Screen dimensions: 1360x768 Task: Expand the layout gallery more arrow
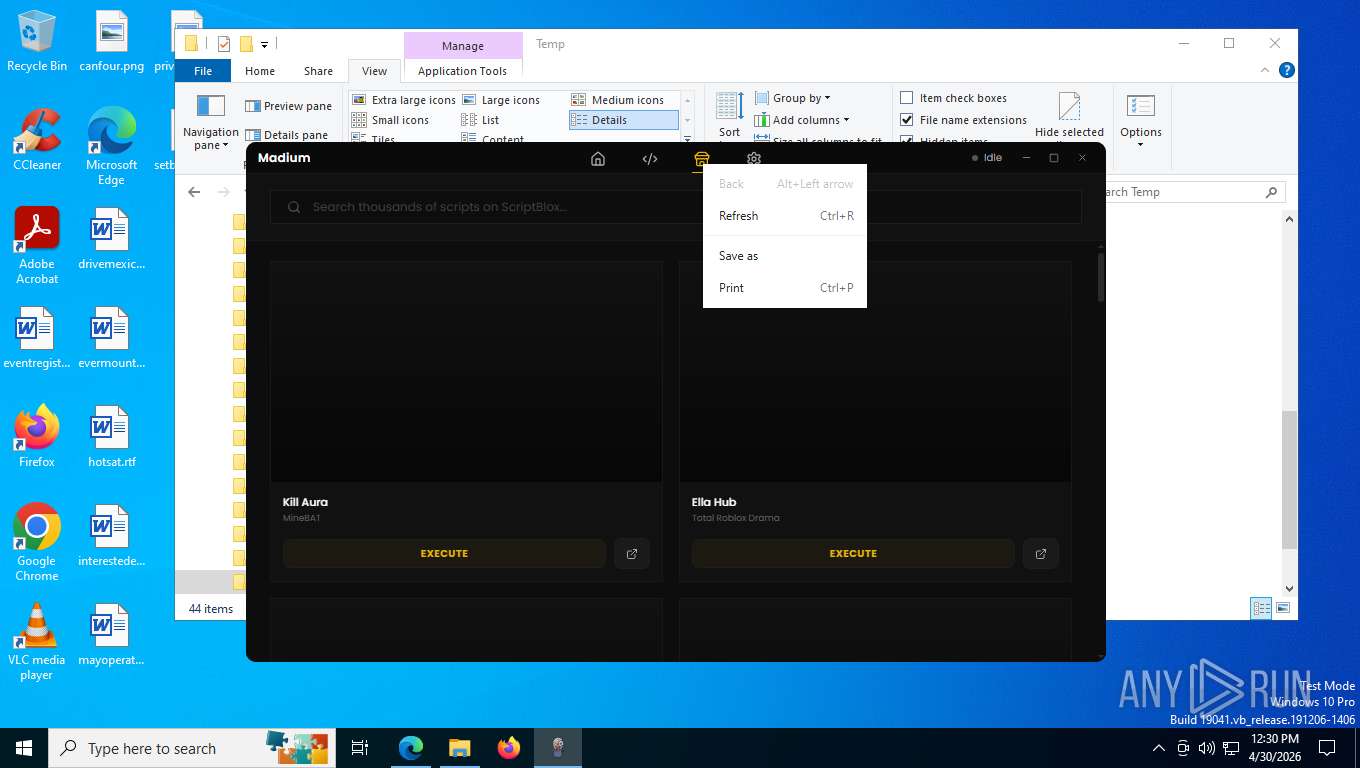coord(687,139)
